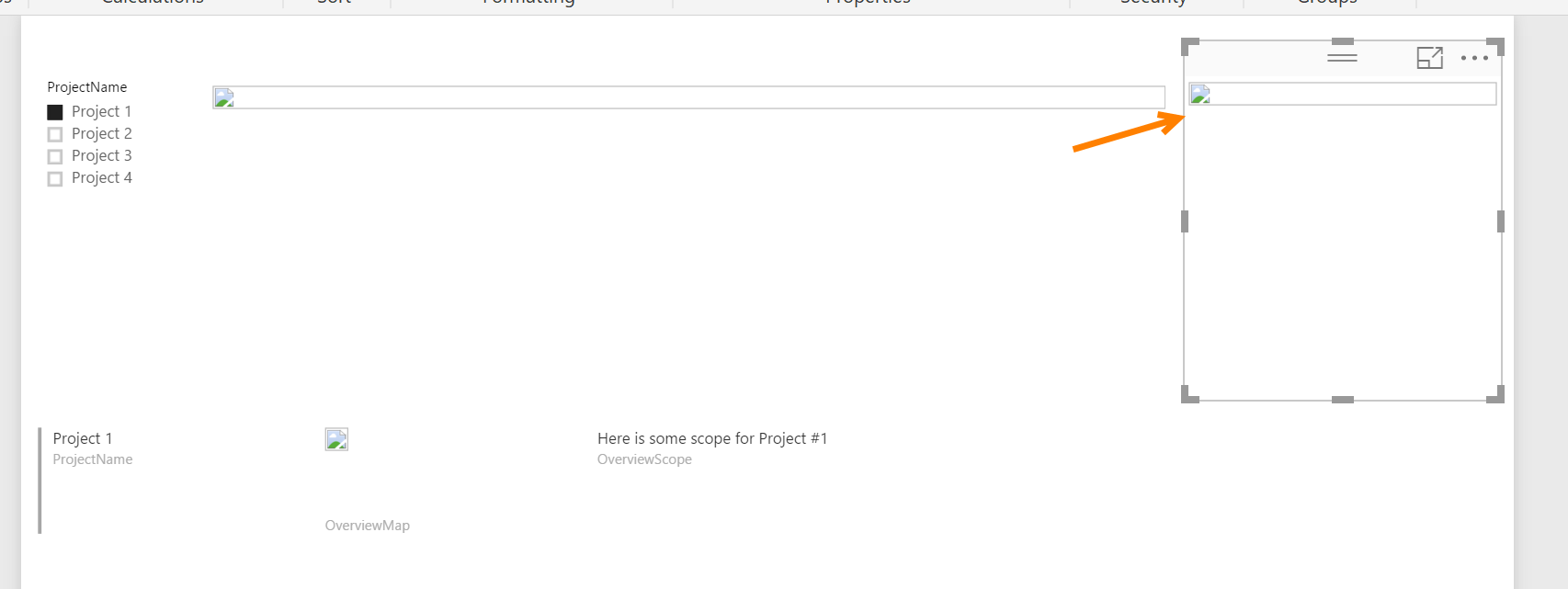Select the Project 1 card value
Image resolution: width=1568 pixels, height=589 pixels.
coord(83,438)
